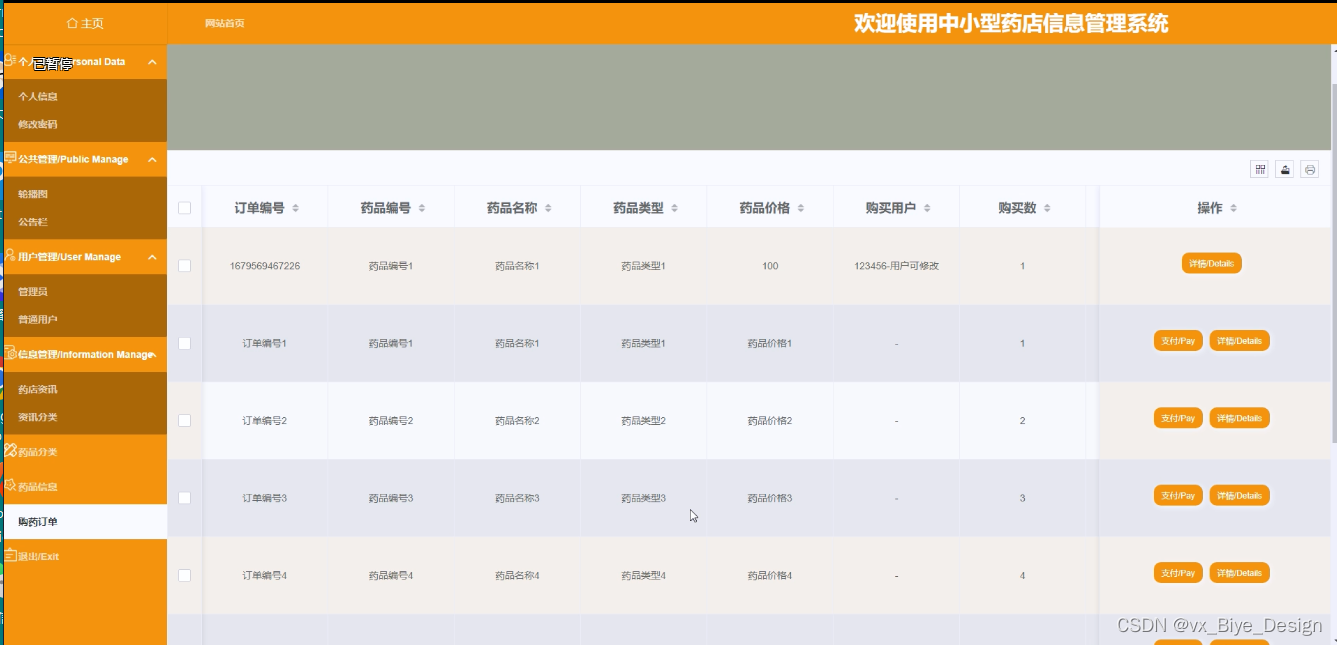Click 详情/Details for 订单编号4
Screen dimensions: 1337x645
(x=1239, y=573)
